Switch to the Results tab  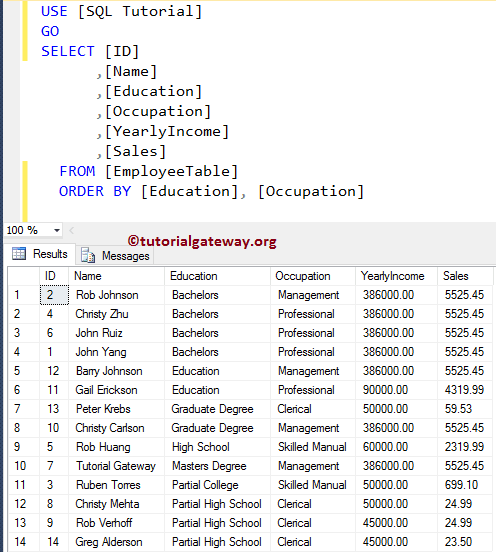coord(40,254)
